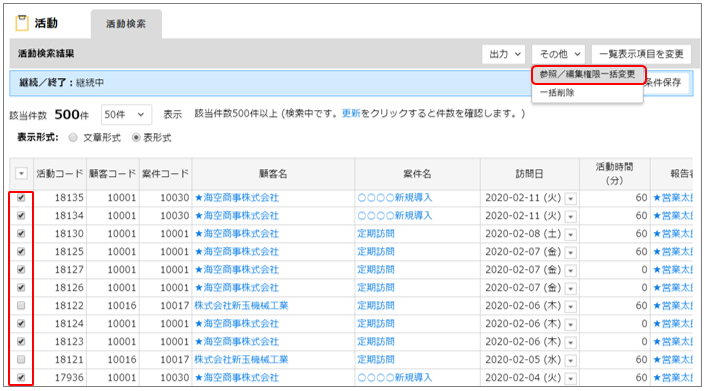Uncheck the row 18130 checkbox
705x391 pixels.
pos(21,234)
